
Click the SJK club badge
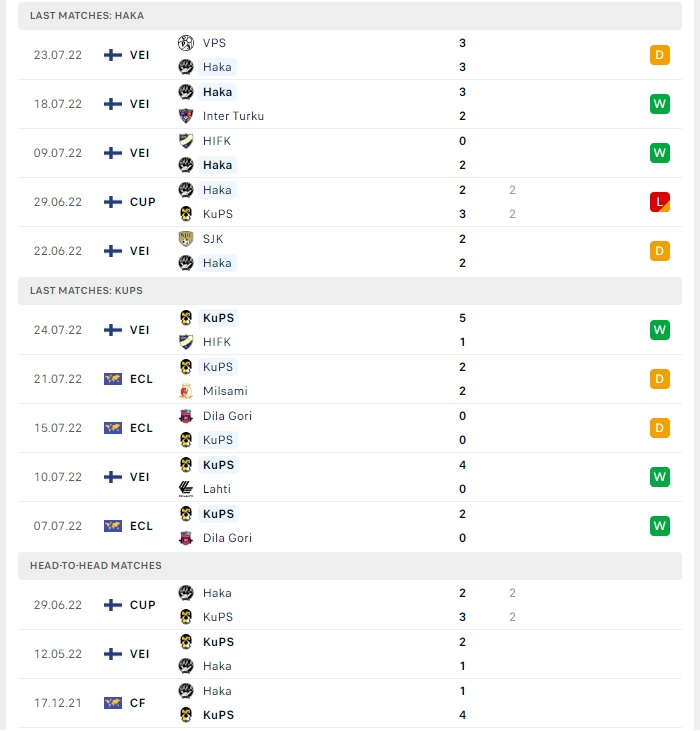[x=185, y=239]
